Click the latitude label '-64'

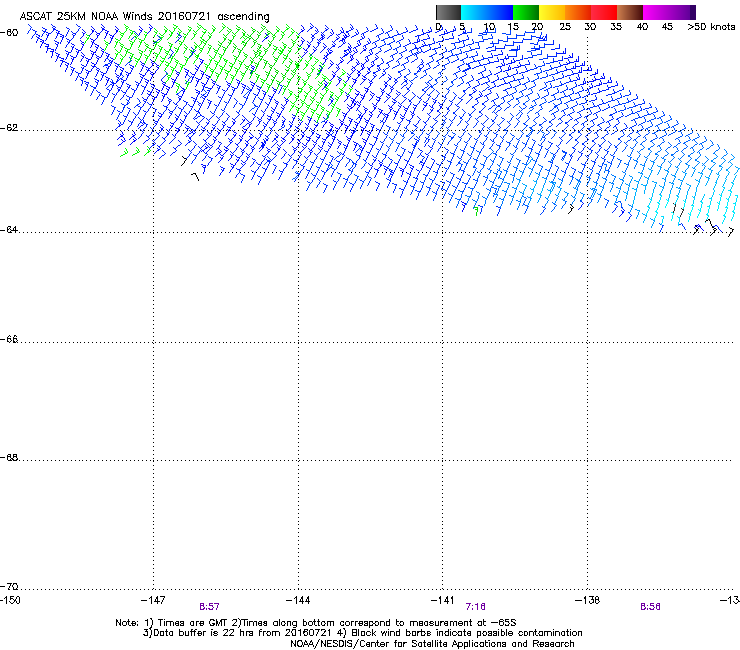9,230
